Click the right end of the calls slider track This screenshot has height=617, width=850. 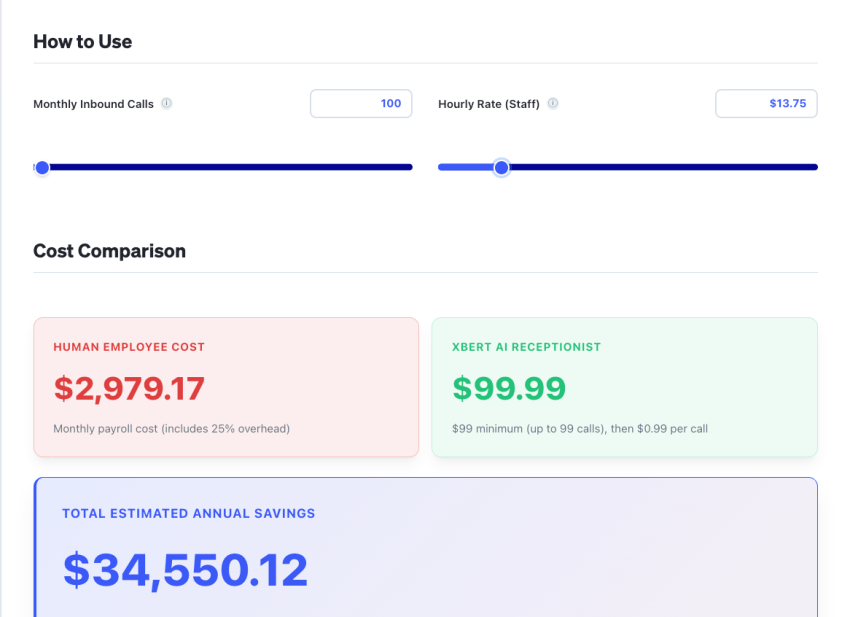(x=410, y=167)
